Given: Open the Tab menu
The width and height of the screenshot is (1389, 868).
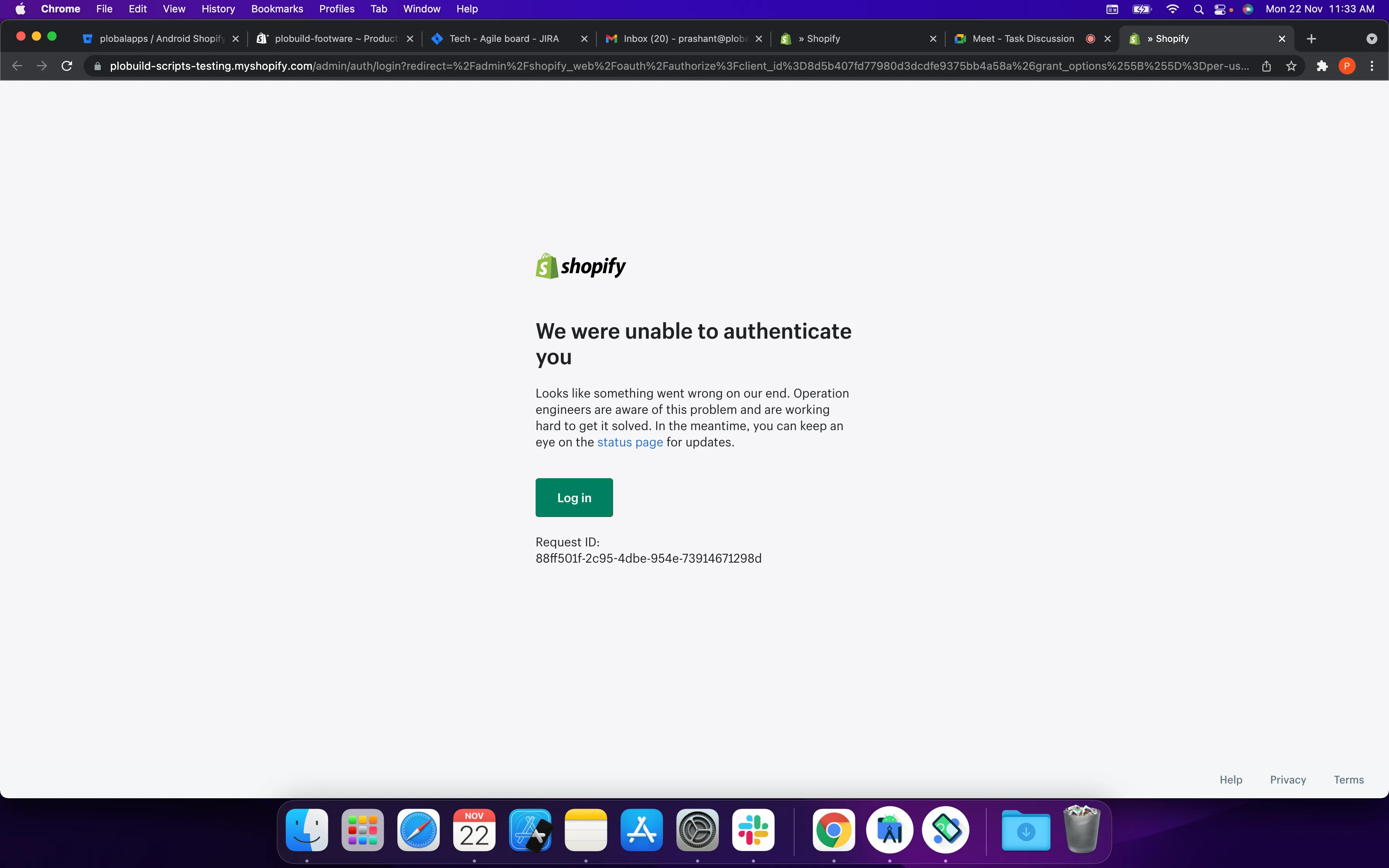Looking at the screenshot, I should coord(379,9).
